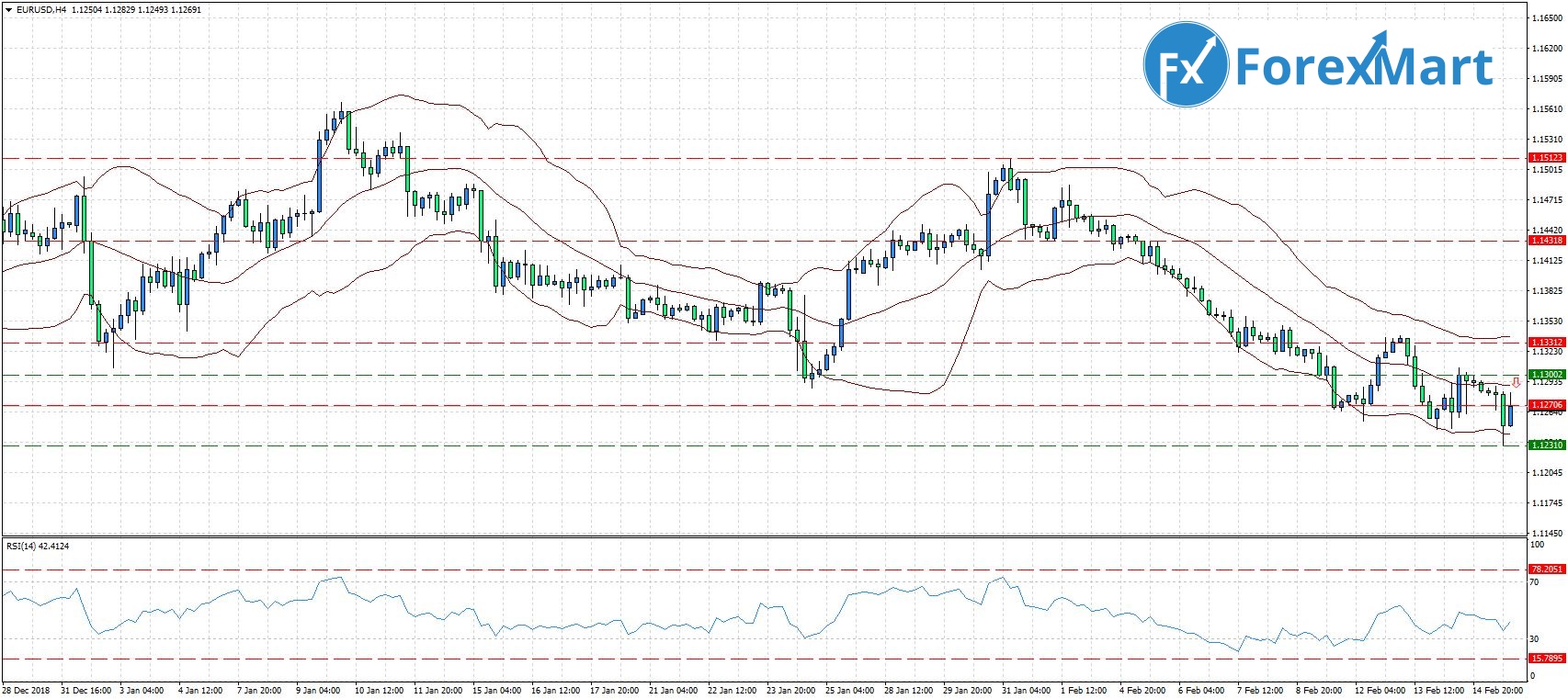
Task: Click the triangle beside the EURUSD,H4 title
Action: [8, 10]
